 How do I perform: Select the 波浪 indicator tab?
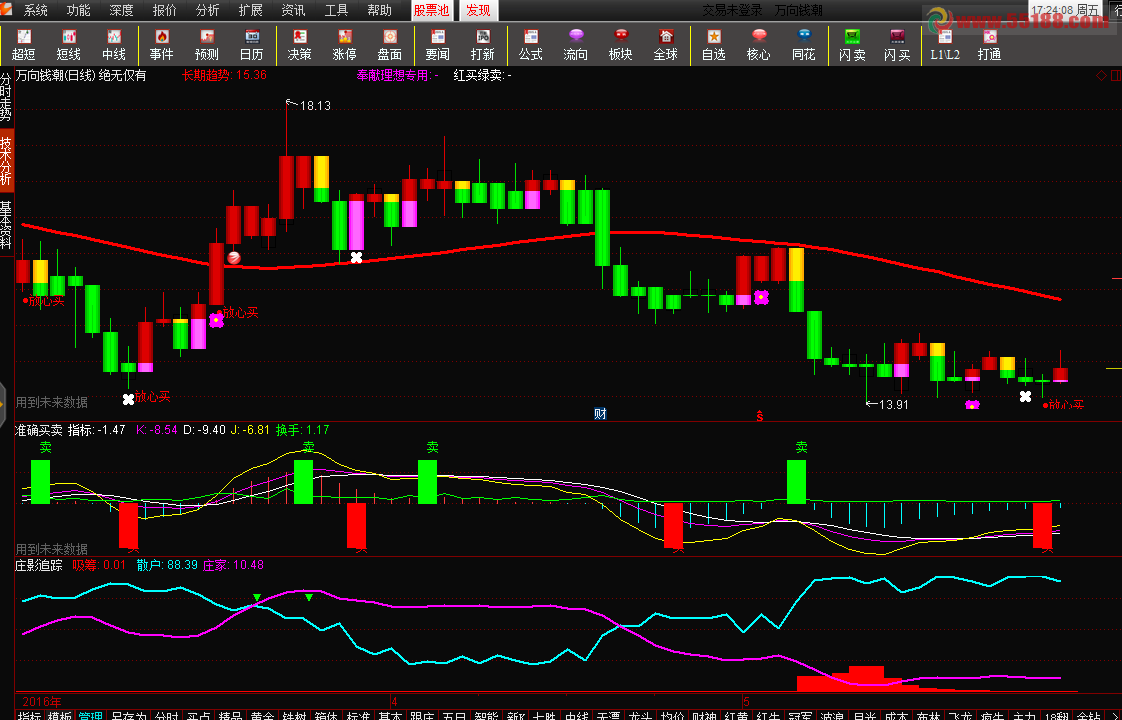pos(832,714)
